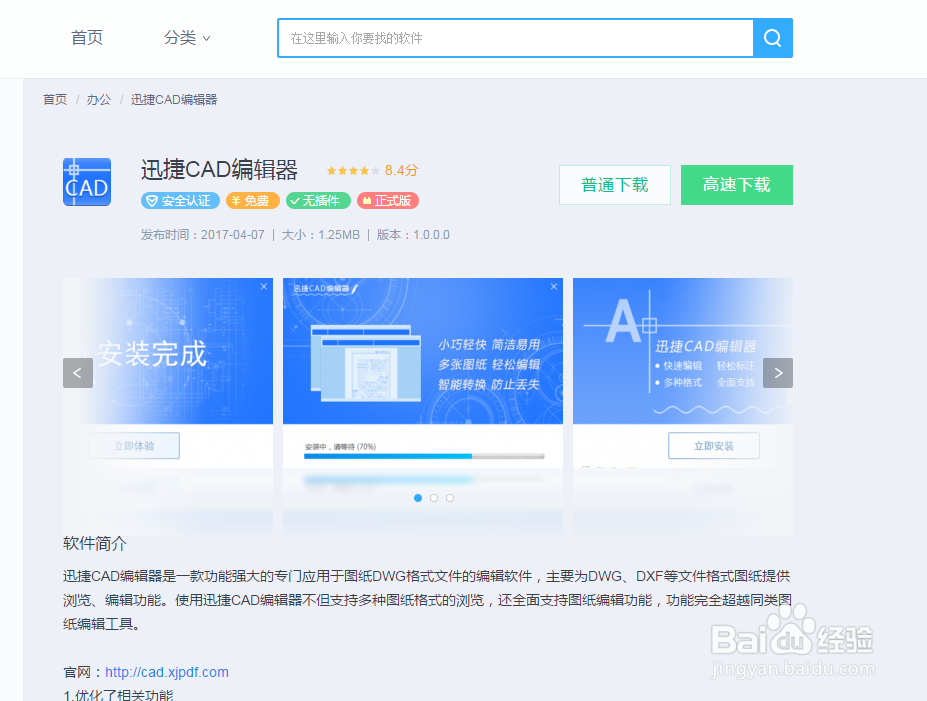Click the blue search magnifier button
This screenshot has width=927, height=701.
point(773,38)
